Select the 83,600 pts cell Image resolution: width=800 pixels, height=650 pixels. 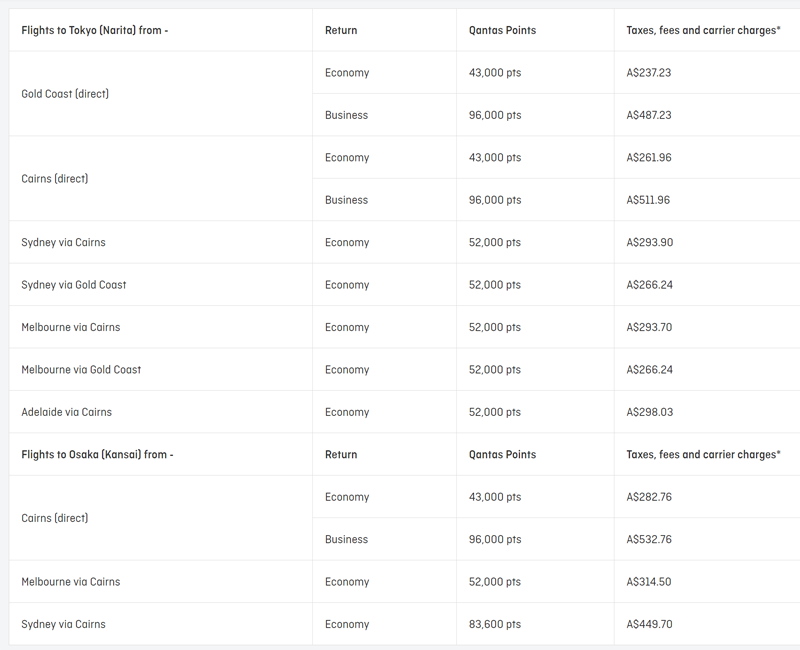point(495,624)
